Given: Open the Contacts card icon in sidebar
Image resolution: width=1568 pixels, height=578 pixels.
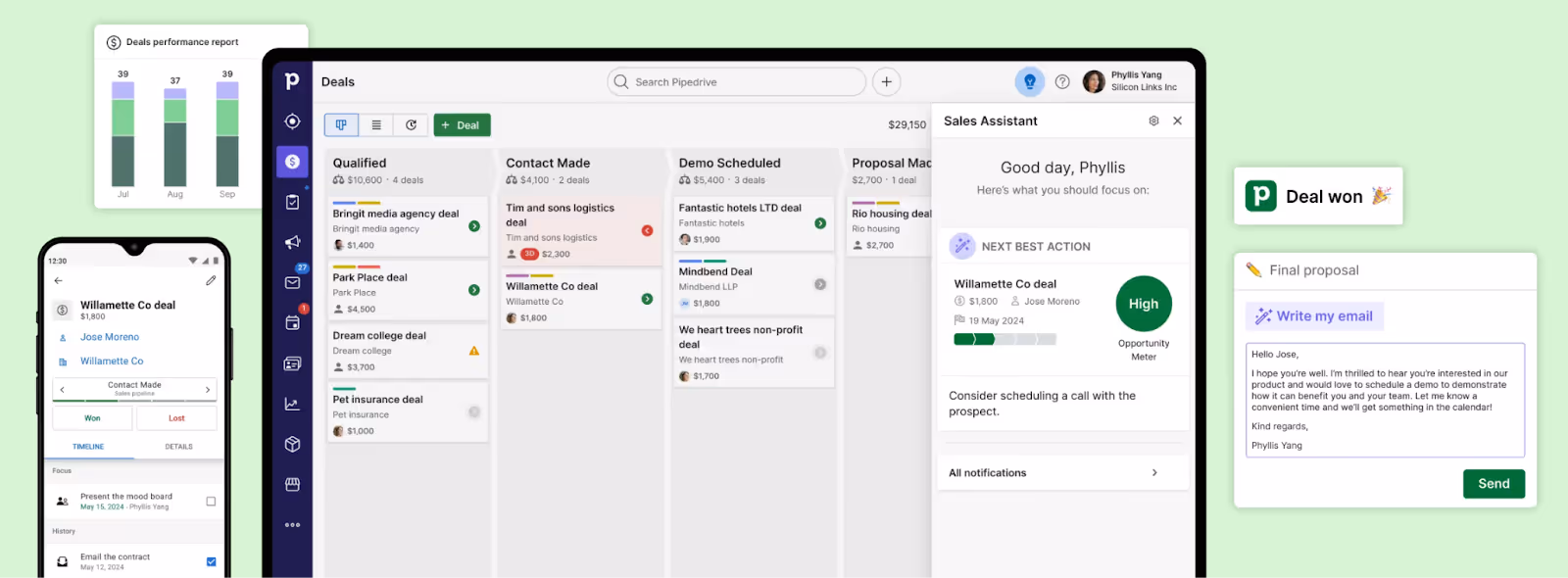Looking at the screenshot, I should click(292, 363).
